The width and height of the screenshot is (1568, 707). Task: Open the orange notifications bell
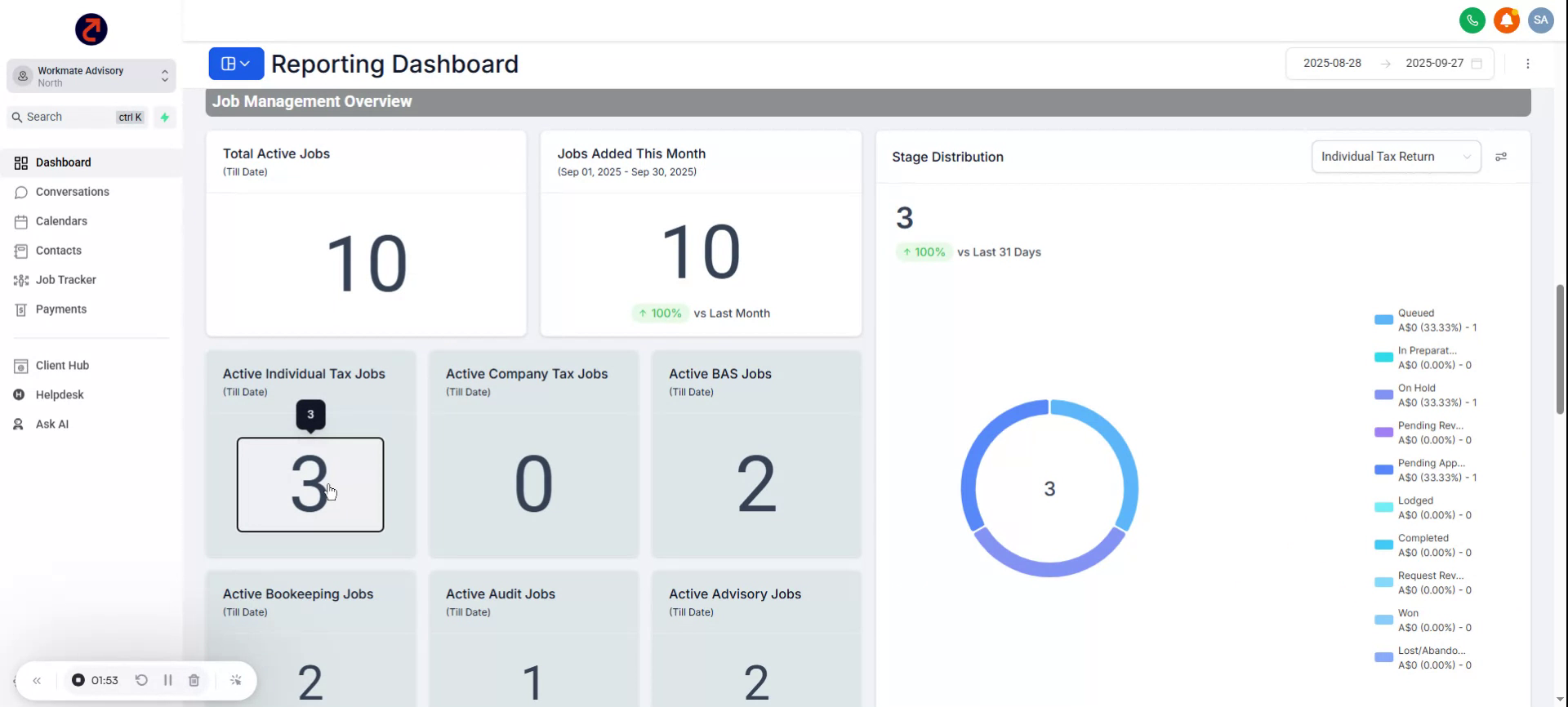coord(1506,20)
